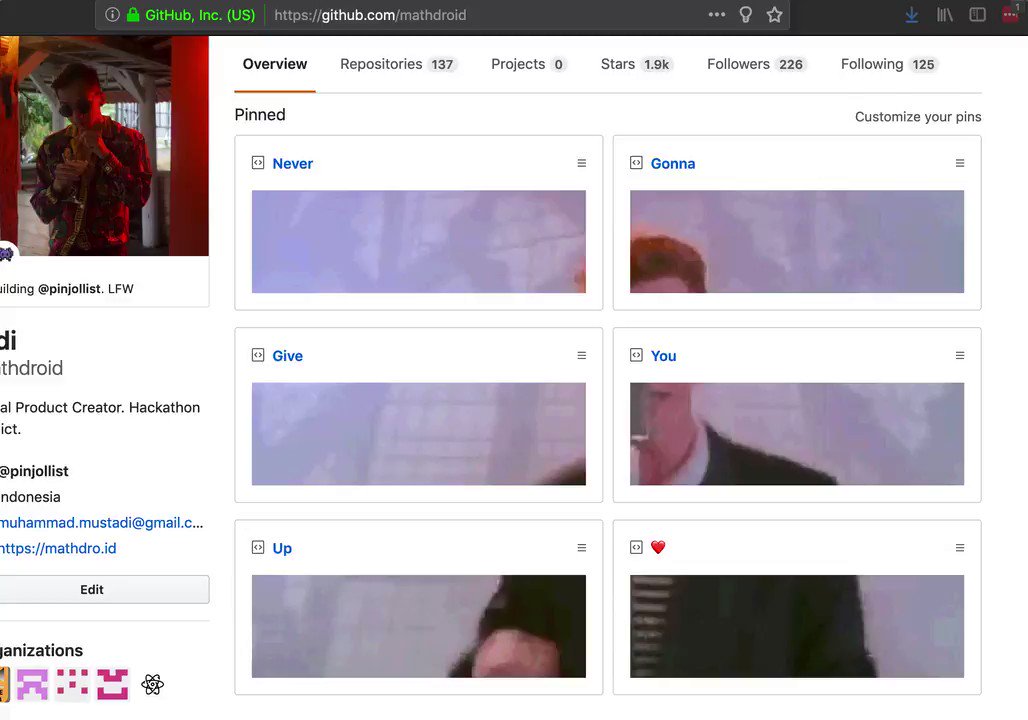This screenshot has width=1028, height=720.
Task: Click Customize your pins link
Action: click(918, 117)
